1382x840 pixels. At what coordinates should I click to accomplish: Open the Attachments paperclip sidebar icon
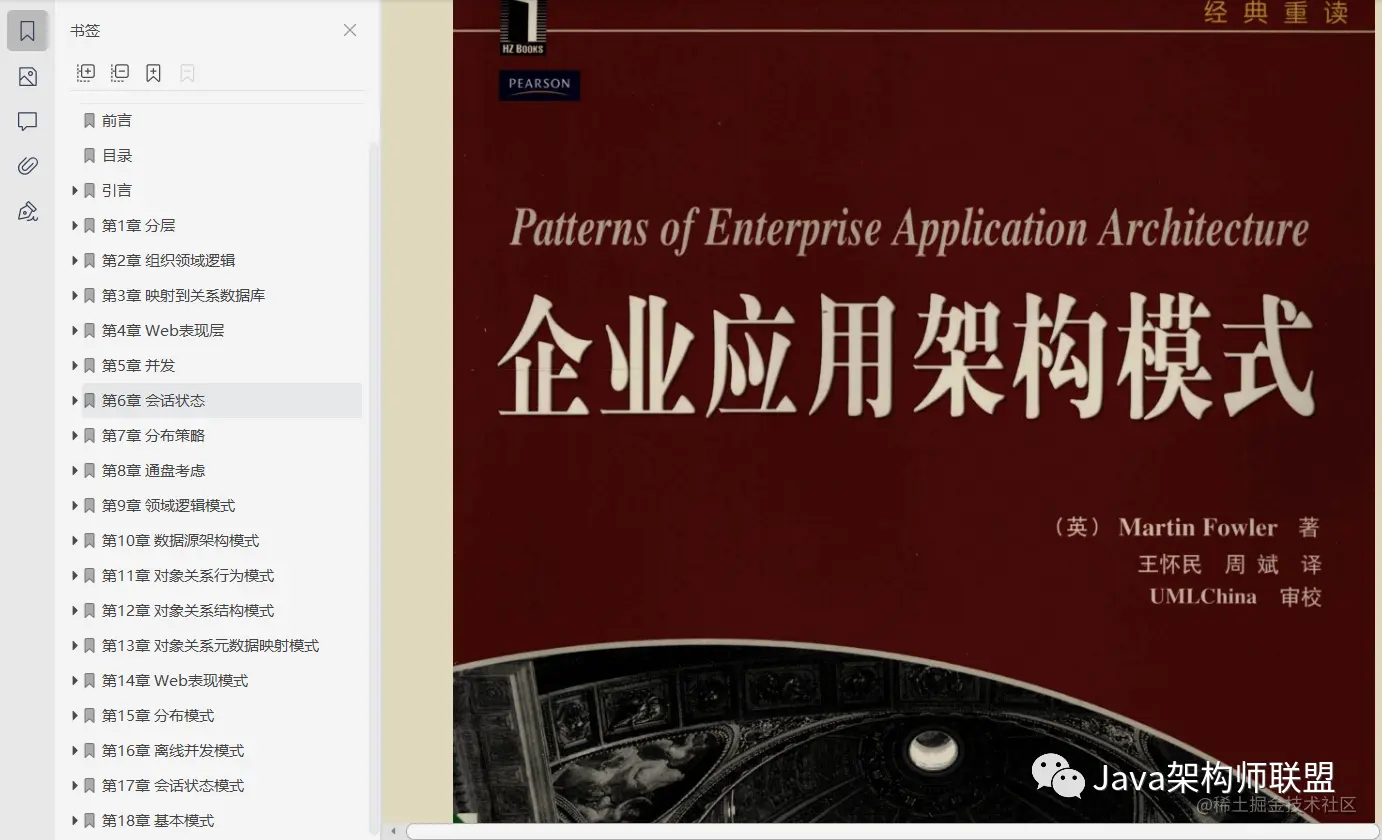tap(27, 166)
